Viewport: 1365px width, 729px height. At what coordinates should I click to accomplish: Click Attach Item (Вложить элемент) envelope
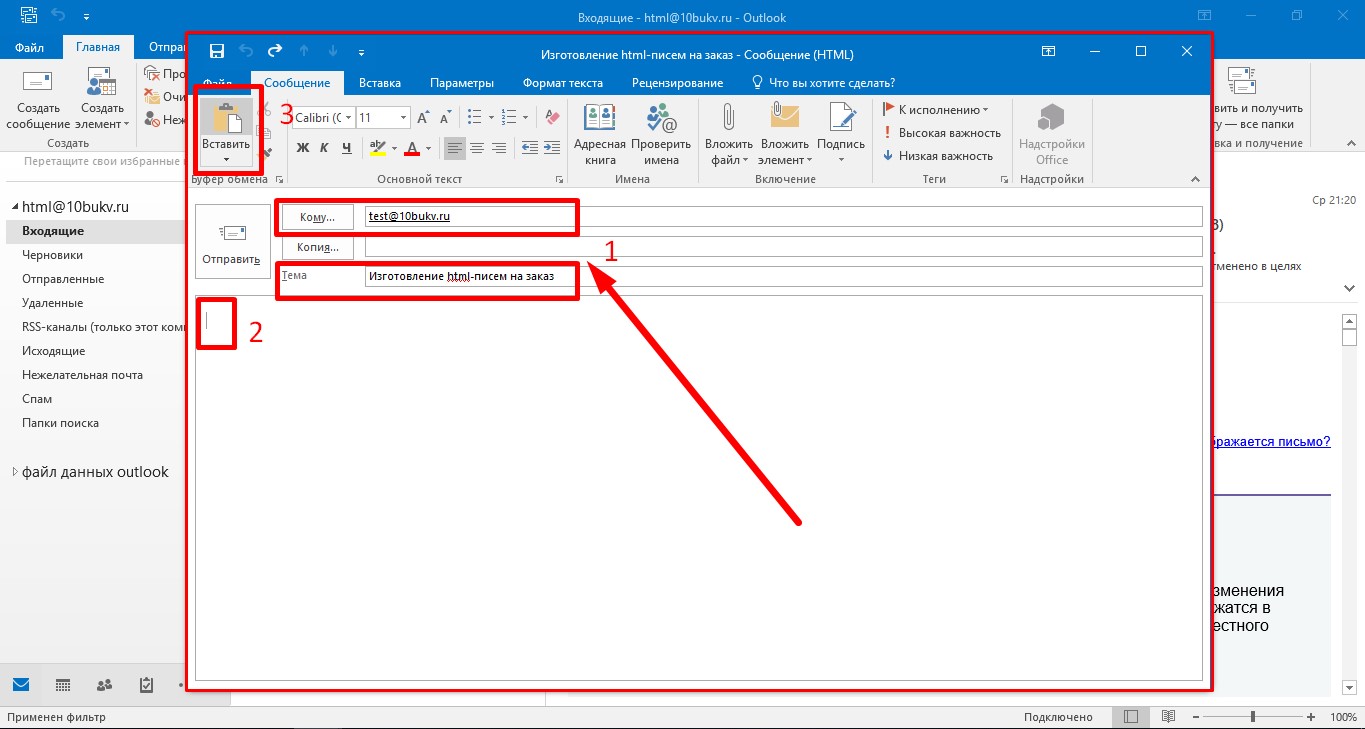pyautogui.click(x=785, y=135)
